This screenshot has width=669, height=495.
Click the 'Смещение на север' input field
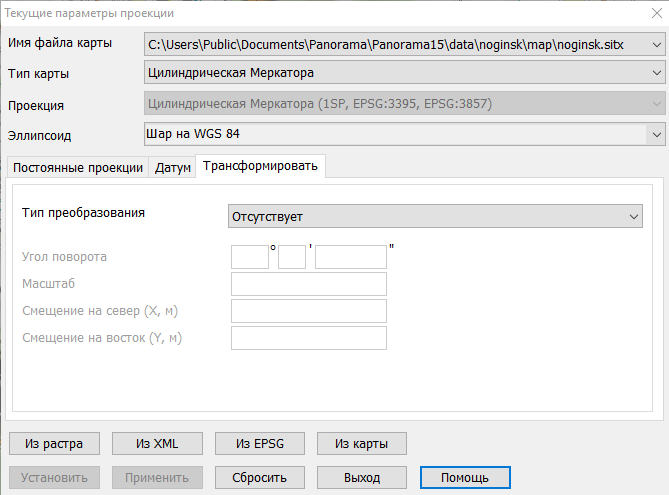308,311
